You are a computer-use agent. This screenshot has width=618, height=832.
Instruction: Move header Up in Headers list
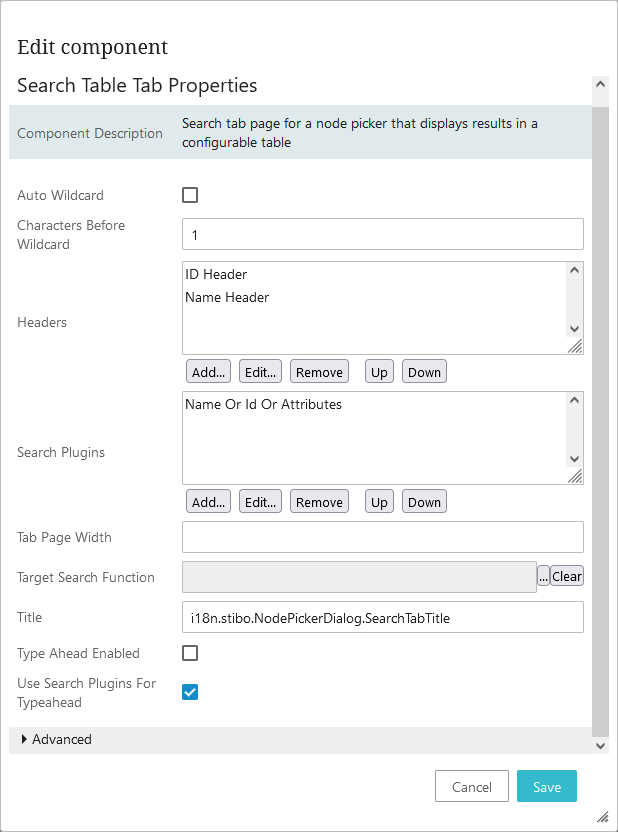pos(379,372)
